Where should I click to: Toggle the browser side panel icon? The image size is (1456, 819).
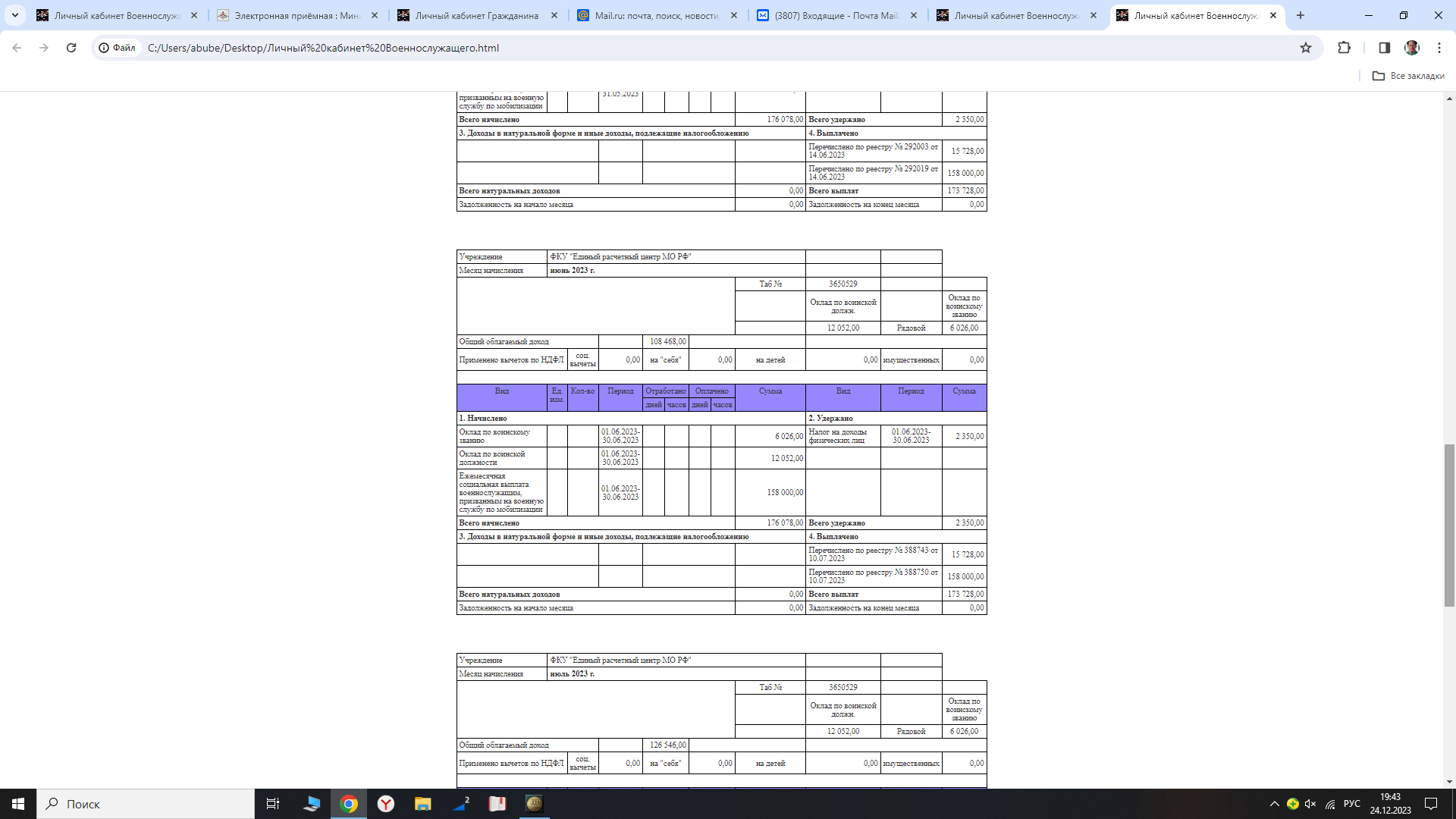click(1384, 48)
